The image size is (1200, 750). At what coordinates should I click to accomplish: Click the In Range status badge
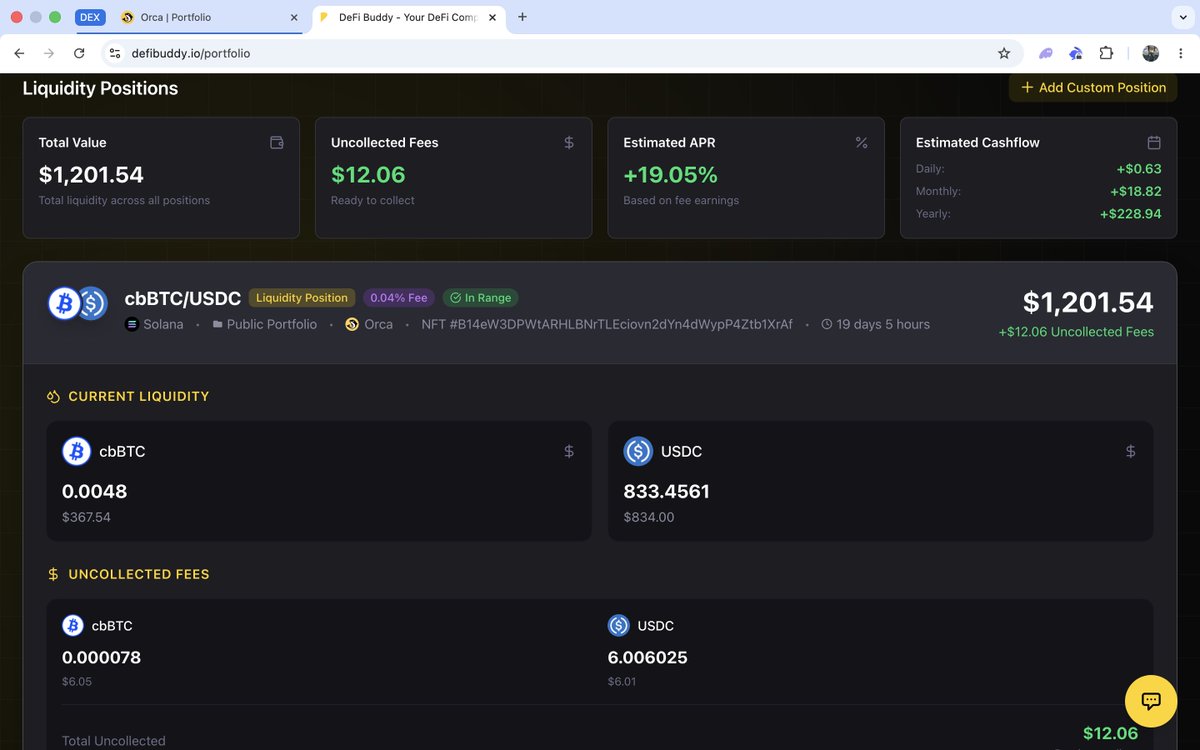480,298
